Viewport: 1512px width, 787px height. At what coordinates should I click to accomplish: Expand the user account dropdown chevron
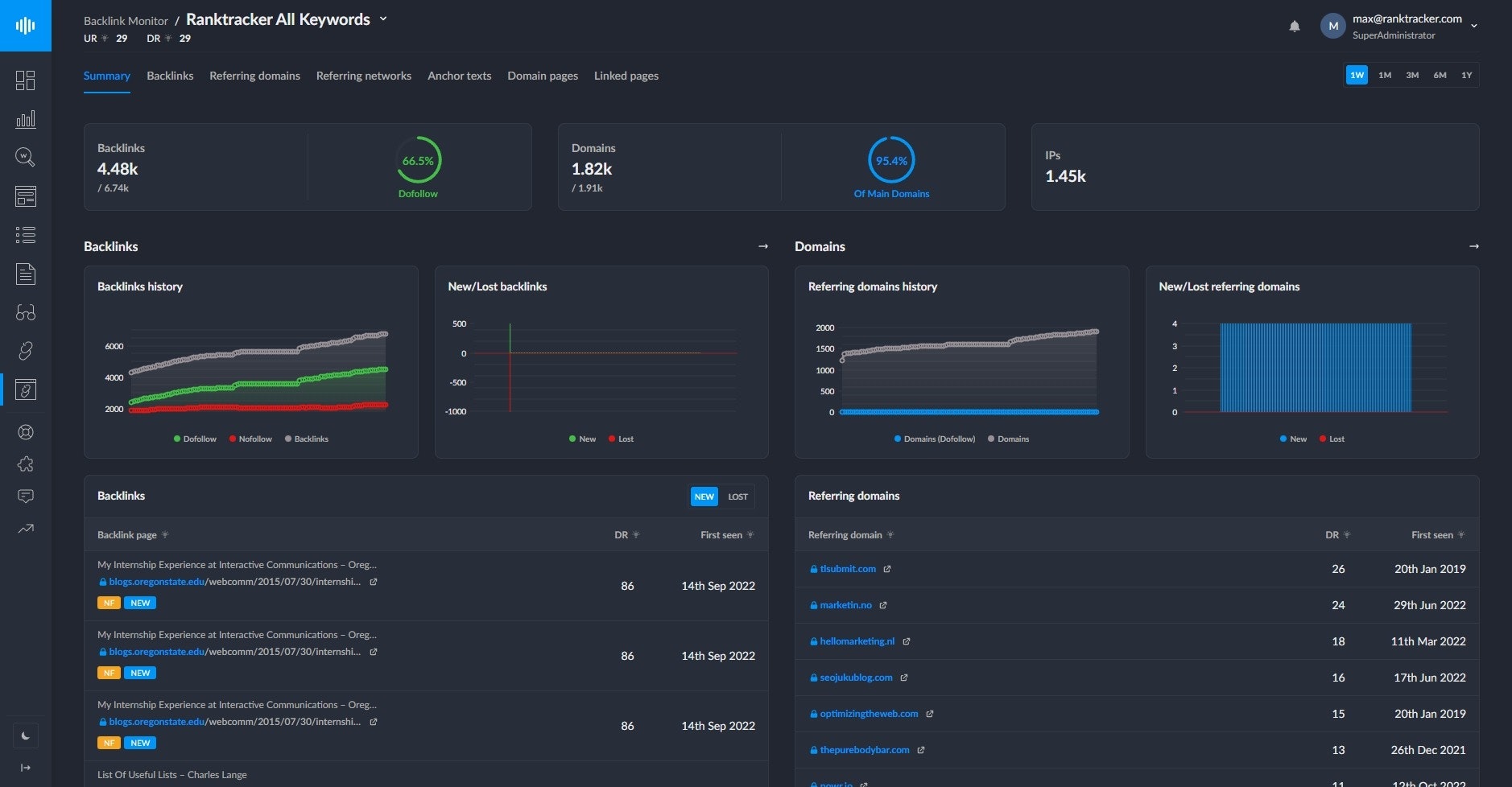[1474, 26]
